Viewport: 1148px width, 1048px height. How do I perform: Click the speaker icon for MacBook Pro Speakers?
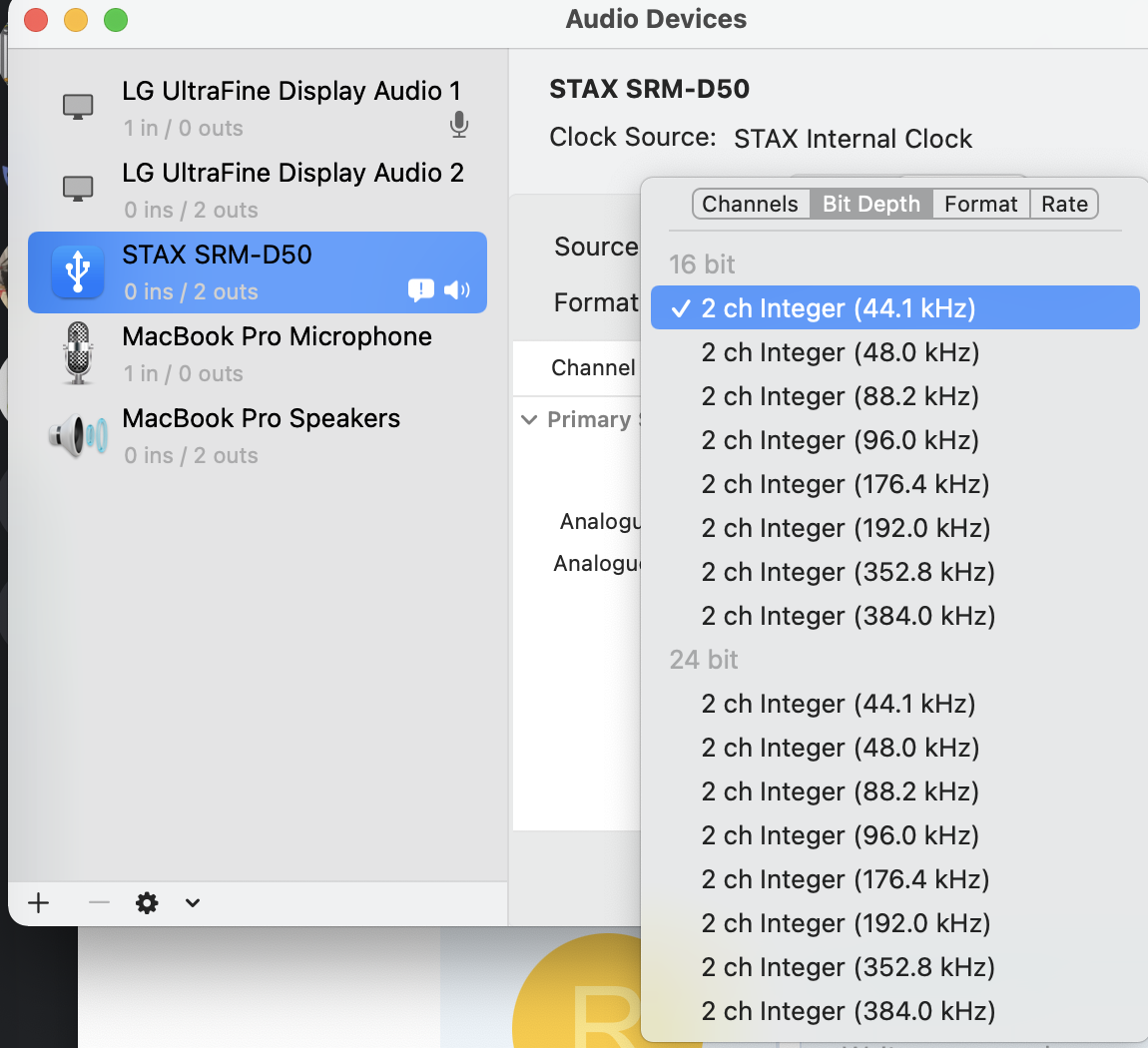78,435
